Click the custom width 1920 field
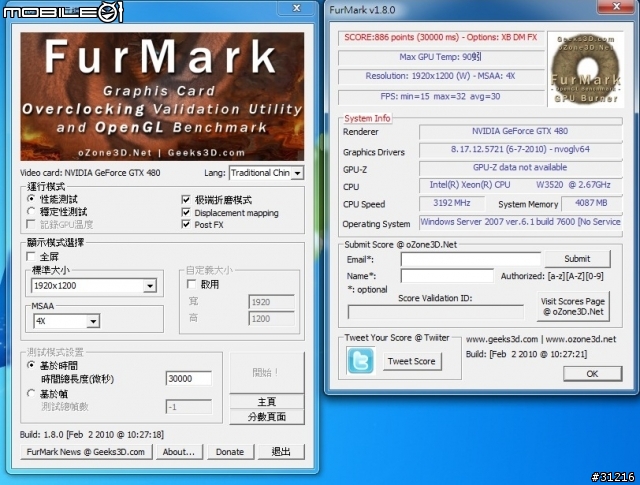 point(271,302)
